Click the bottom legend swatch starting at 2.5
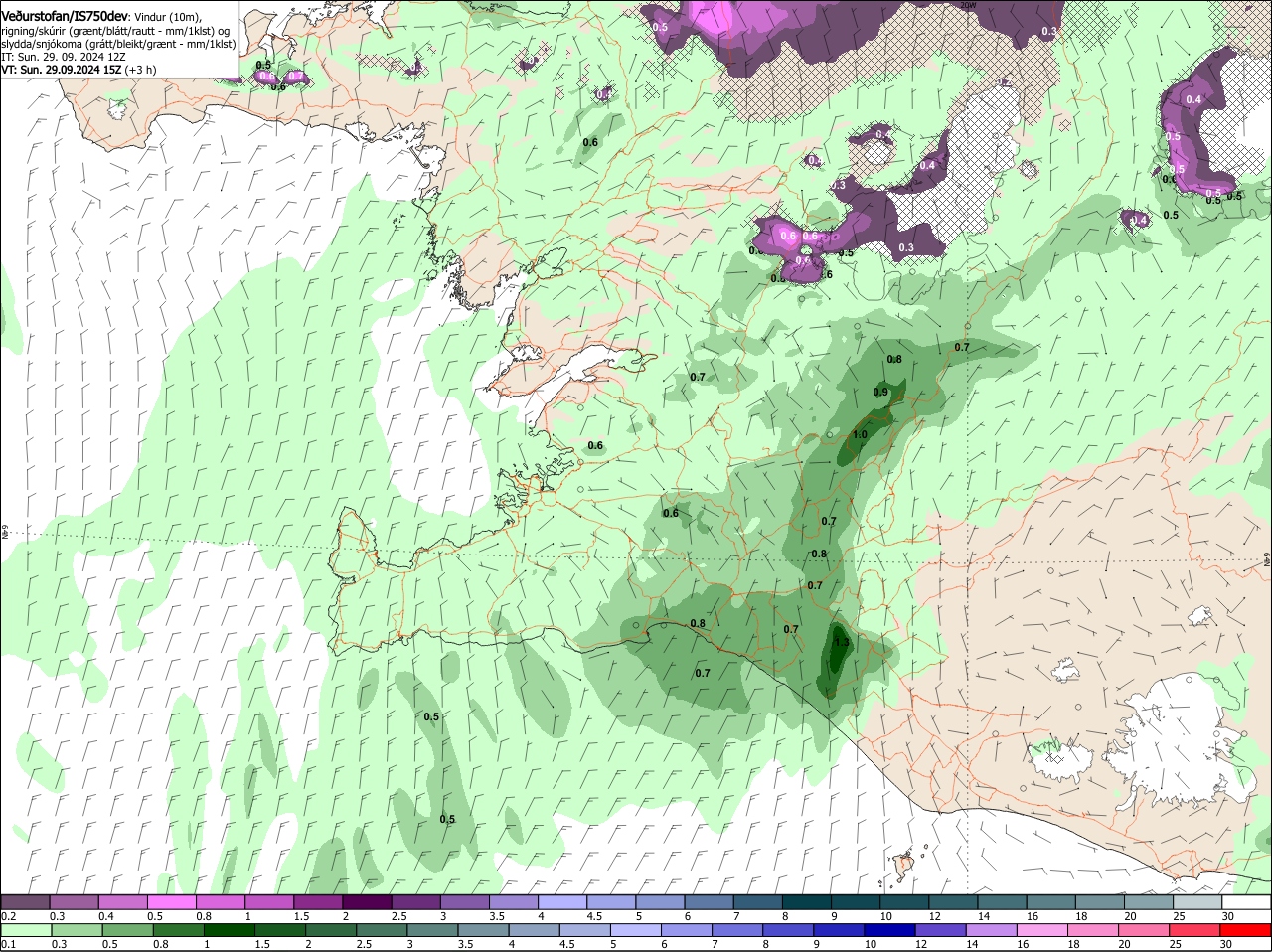 (x=381, y=930)
